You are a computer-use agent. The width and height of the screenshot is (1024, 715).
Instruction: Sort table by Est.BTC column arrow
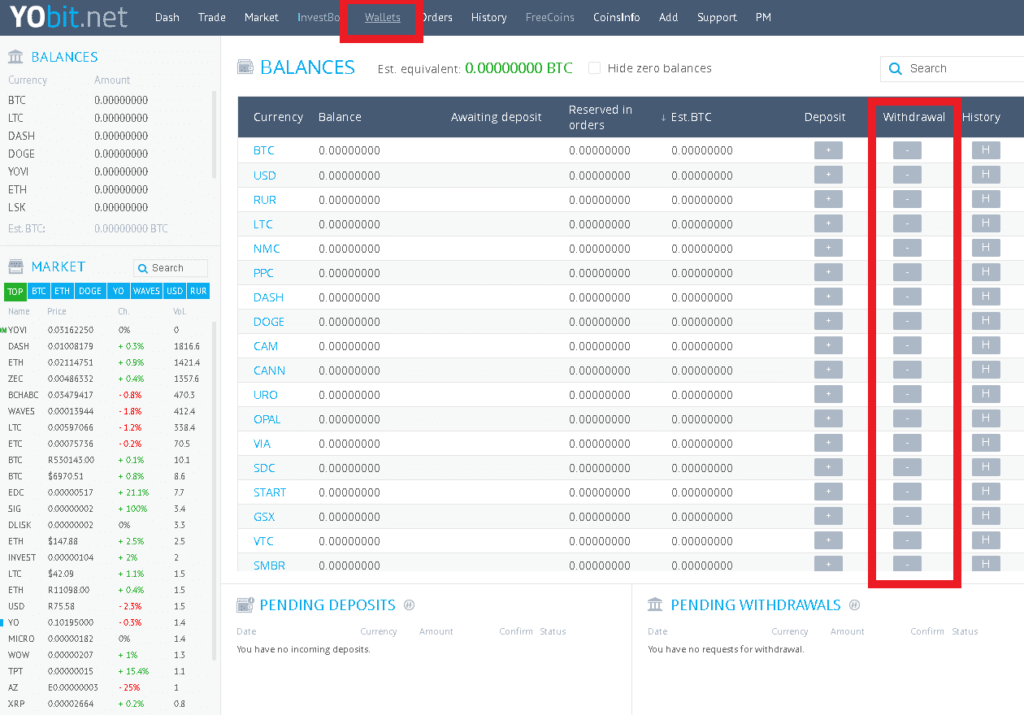(663, 118)
